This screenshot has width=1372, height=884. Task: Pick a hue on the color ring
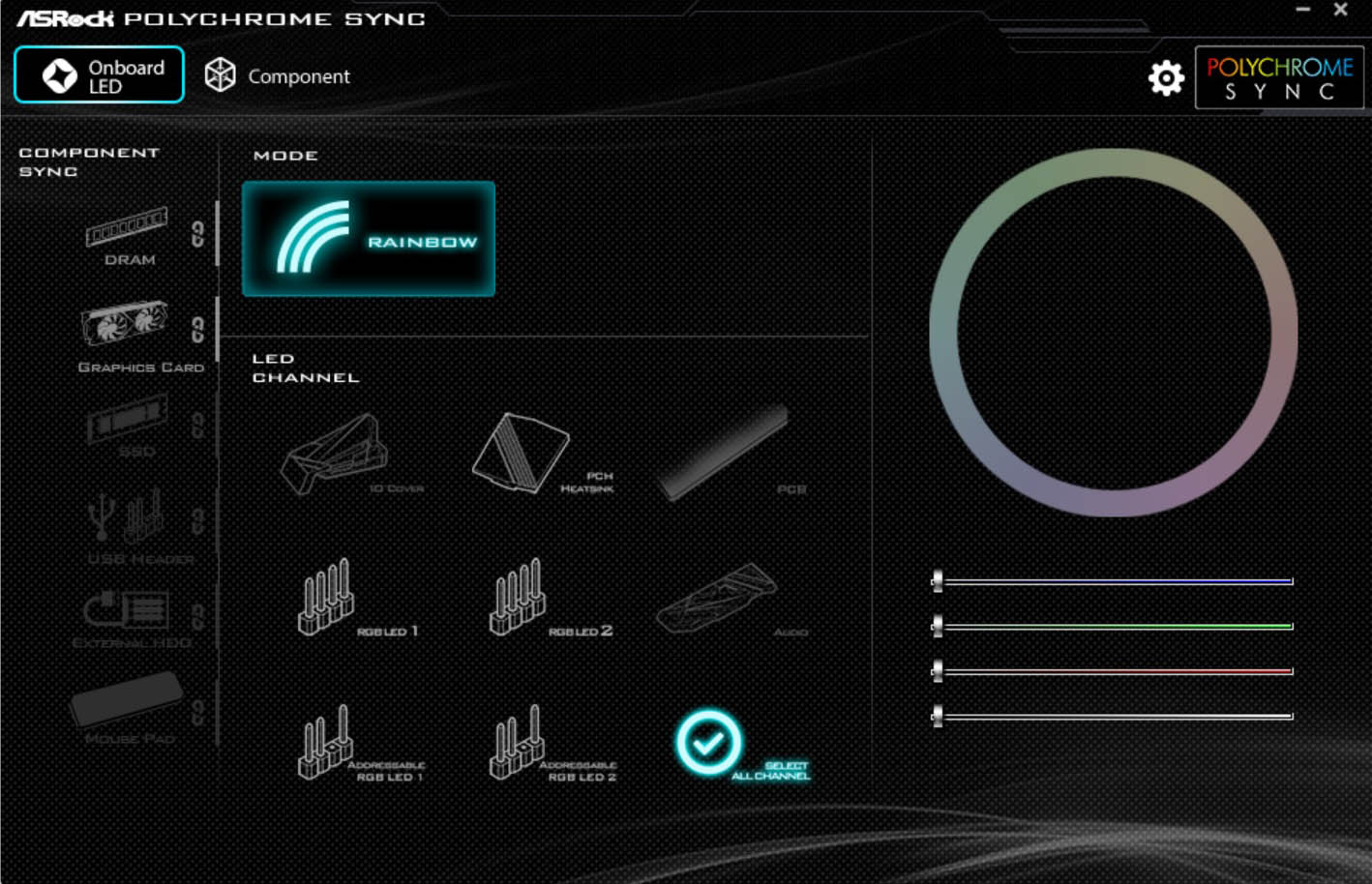tap(1114, 161)
